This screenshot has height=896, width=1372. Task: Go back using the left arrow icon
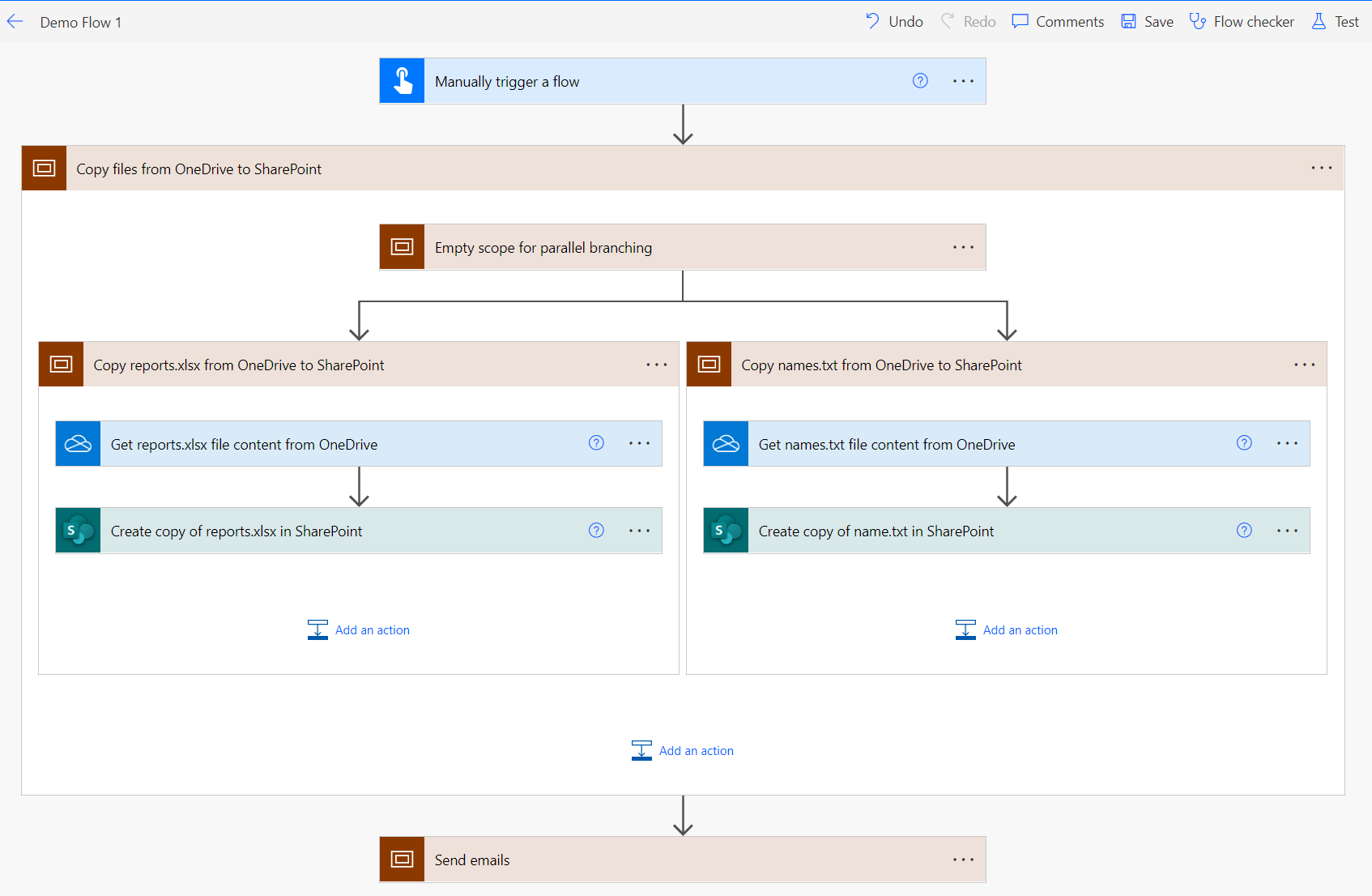point(15,22)
